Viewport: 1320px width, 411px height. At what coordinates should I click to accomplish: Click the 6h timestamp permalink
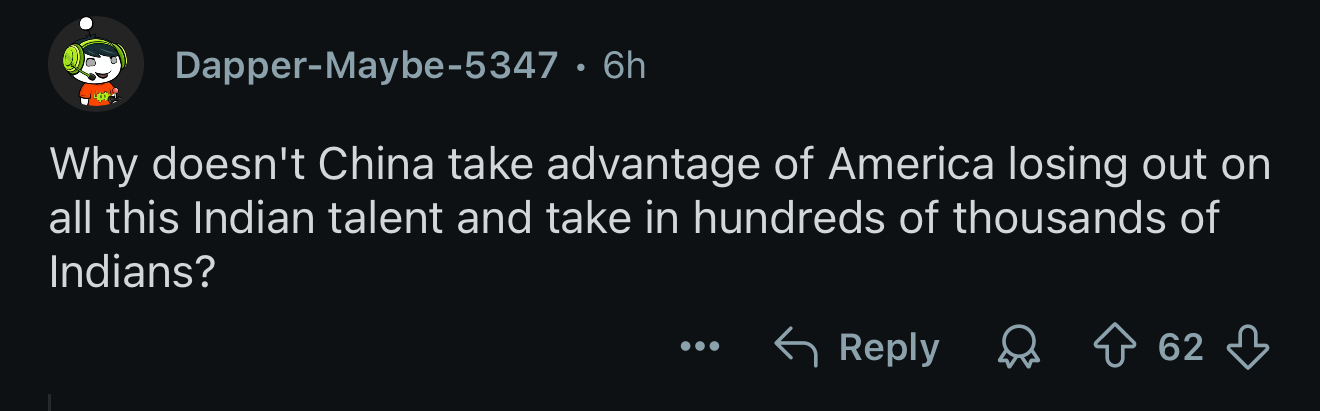tap(625, 66)
